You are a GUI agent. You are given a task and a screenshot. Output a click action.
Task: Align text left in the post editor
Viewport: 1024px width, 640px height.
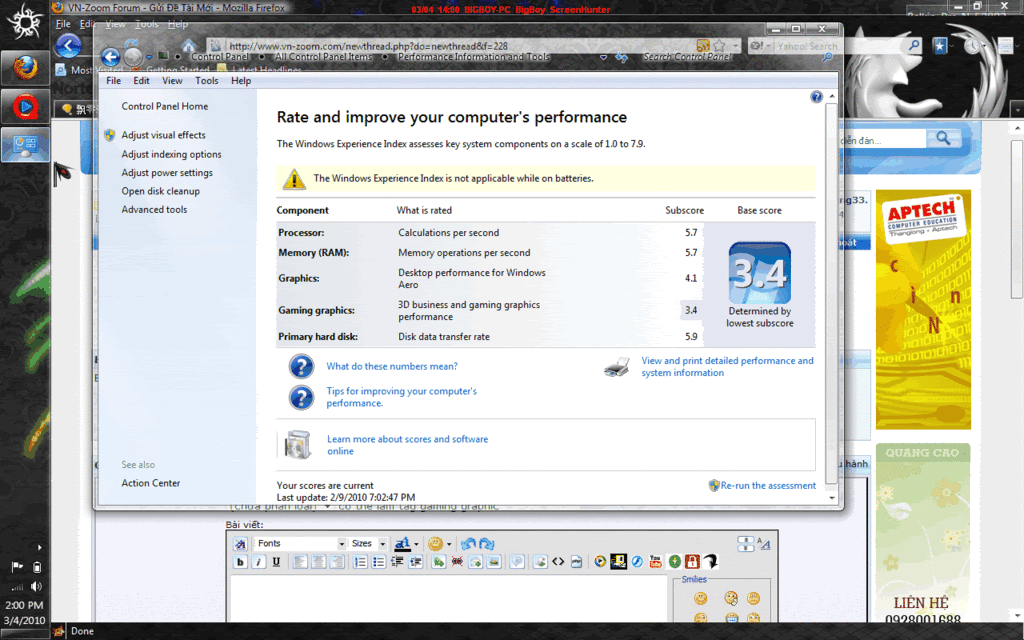coord(300,562)
